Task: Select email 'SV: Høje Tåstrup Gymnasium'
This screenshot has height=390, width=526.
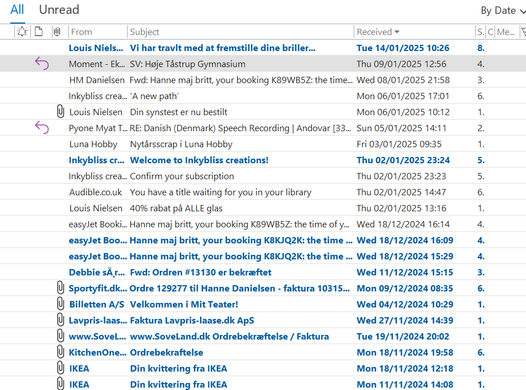Action: pyautogui.click(x=263, y=64)
